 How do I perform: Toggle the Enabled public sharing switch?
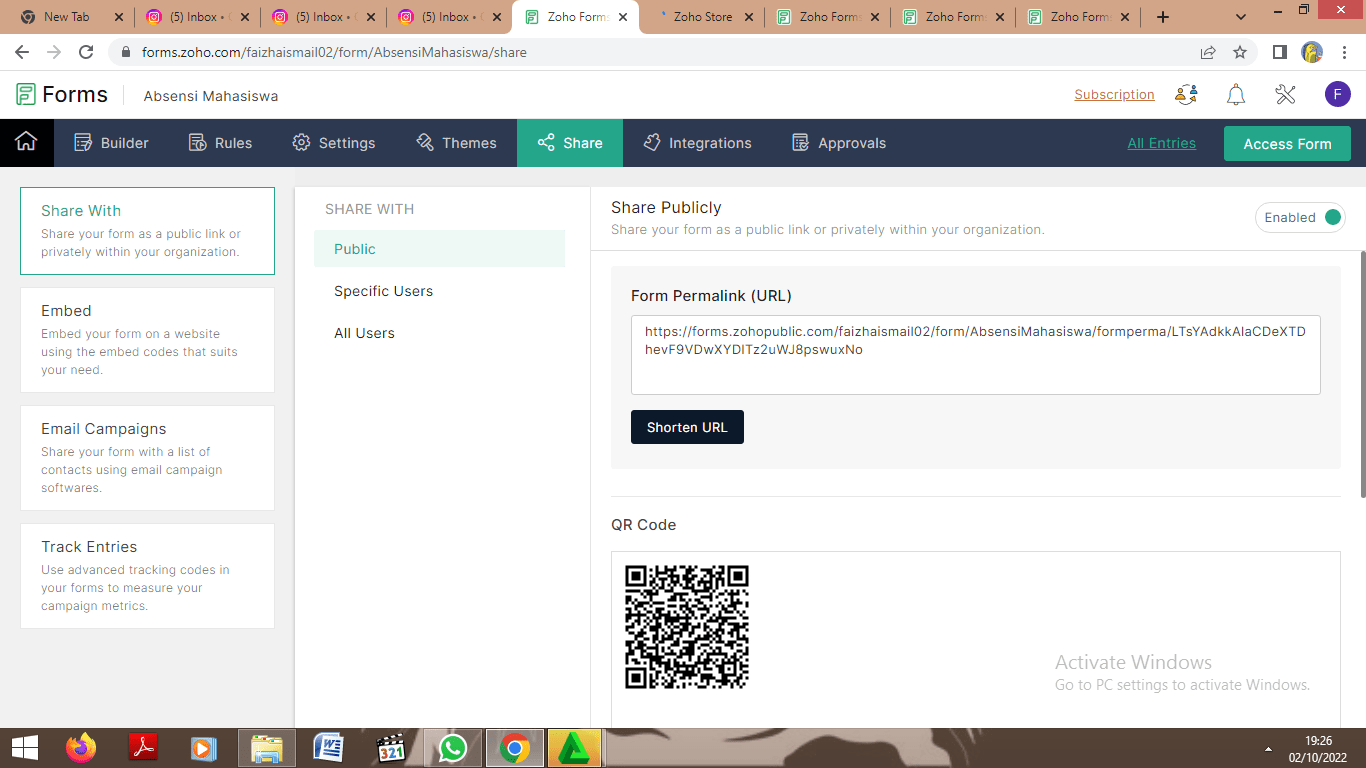pyautogui.click(x=1300, y=217)
